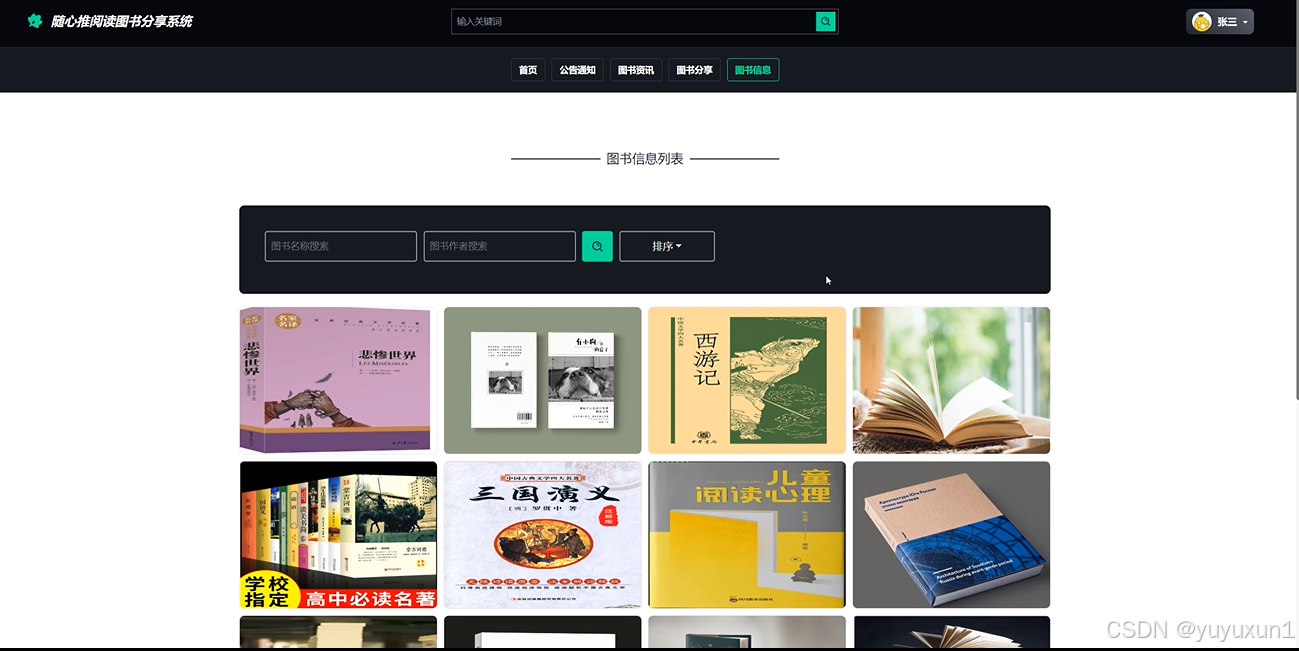Switch to the 图书资讯 tab
1299x651 pixels.
[x=636, y=70]
